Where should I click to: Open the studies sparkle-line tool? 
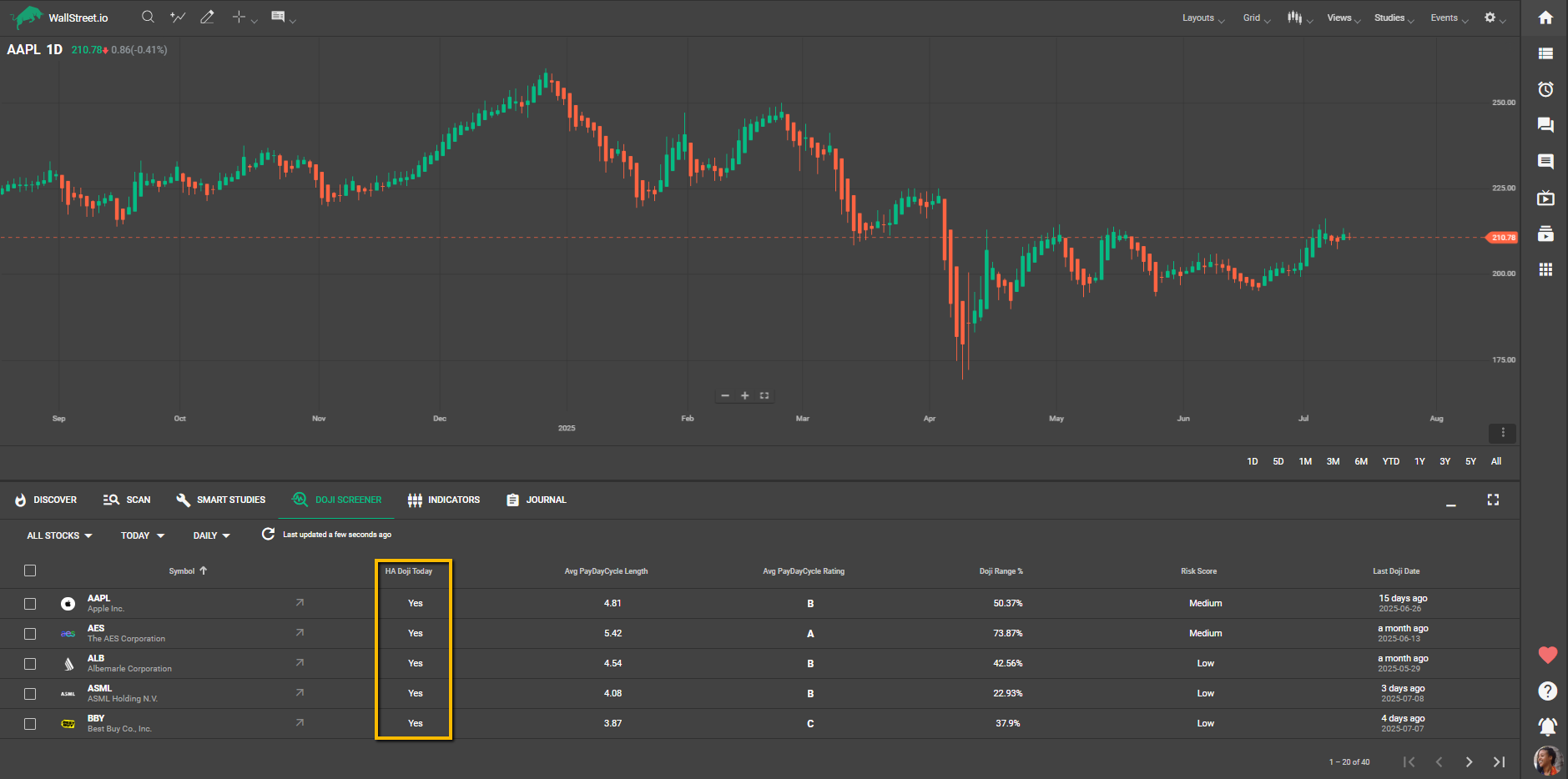[178, 17]
